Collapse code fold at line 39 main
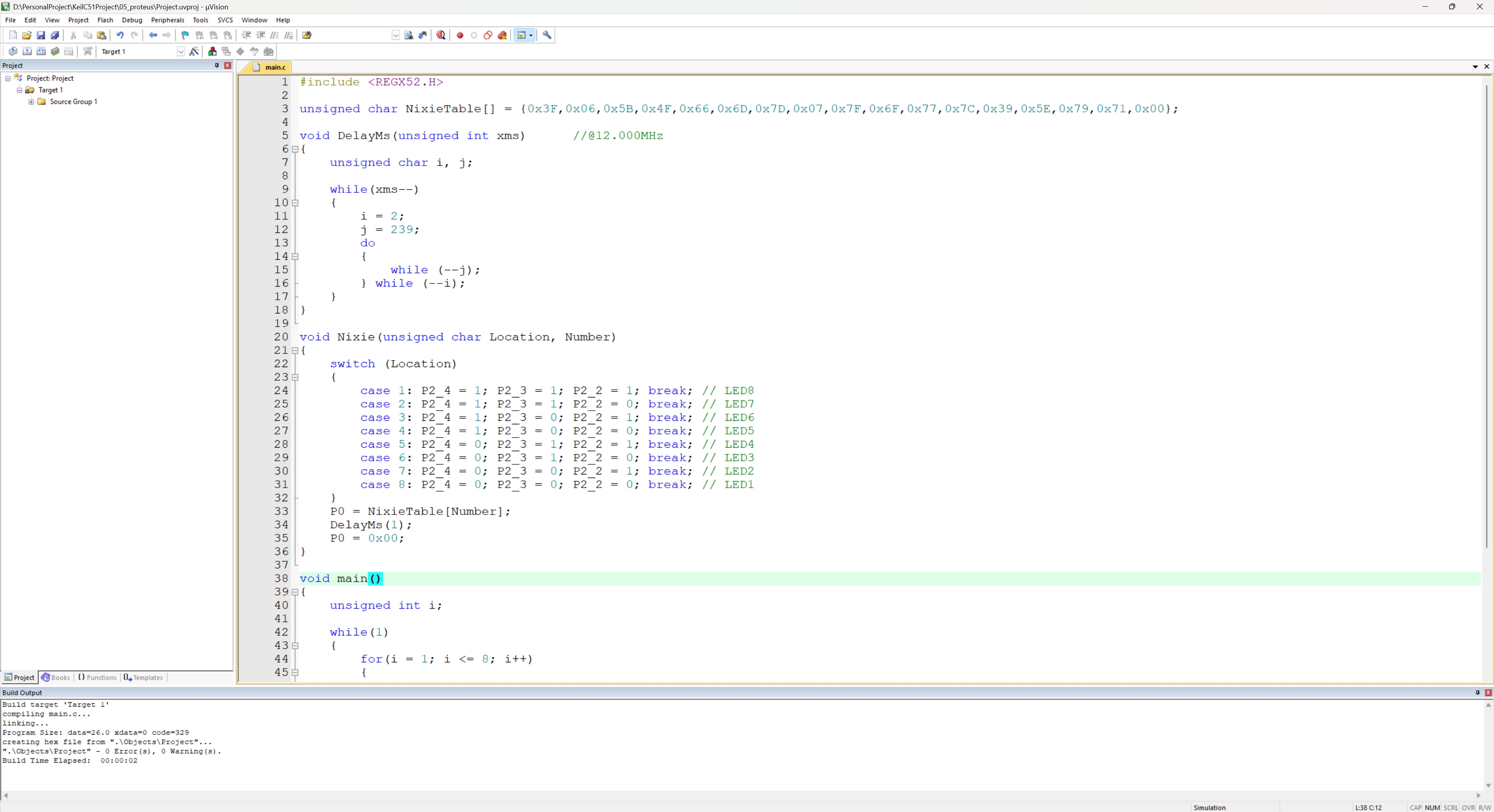This screenshot has height=812, width=1494. click(x=295, y=592)
